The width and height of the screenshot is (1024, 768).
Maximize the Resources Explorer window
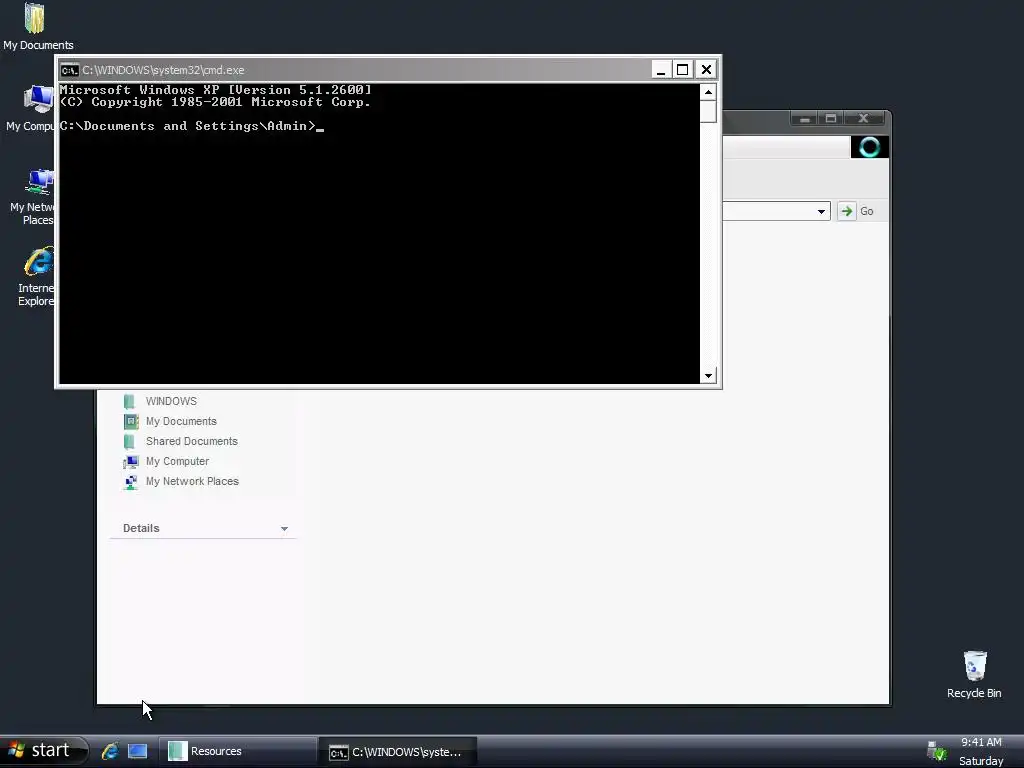click(x=831, y=119)
